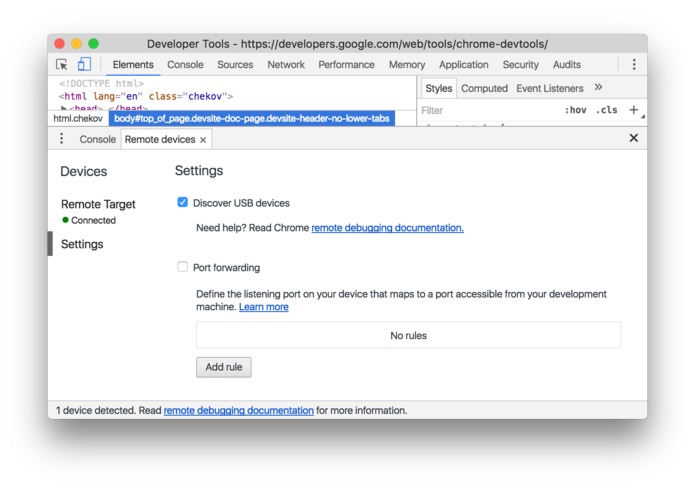Show more Styles pane tabs chevron
Viewport: 695px width, 494px height.
pyautogui.click(x=598, y=87)
